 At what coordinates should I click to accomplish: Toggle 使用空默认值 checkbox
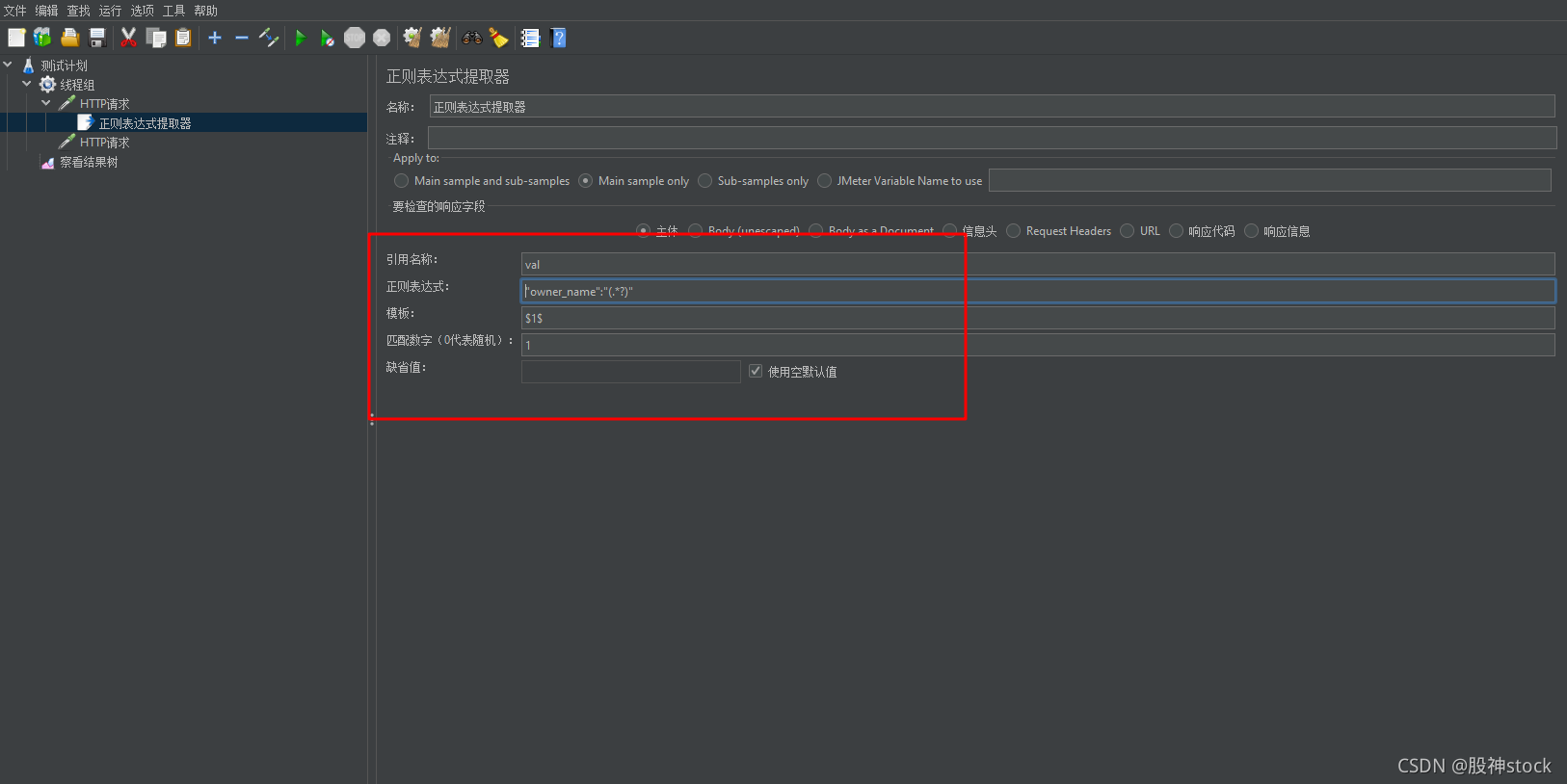(x=756, y=371)
